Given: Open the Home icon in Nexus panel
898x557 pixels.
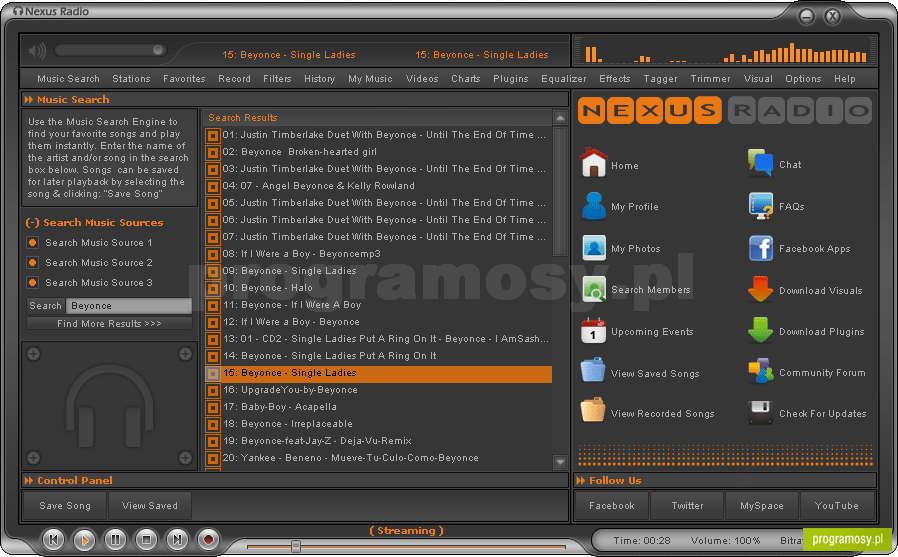Looking at the screenshot, I should click(x=593, y=163).
